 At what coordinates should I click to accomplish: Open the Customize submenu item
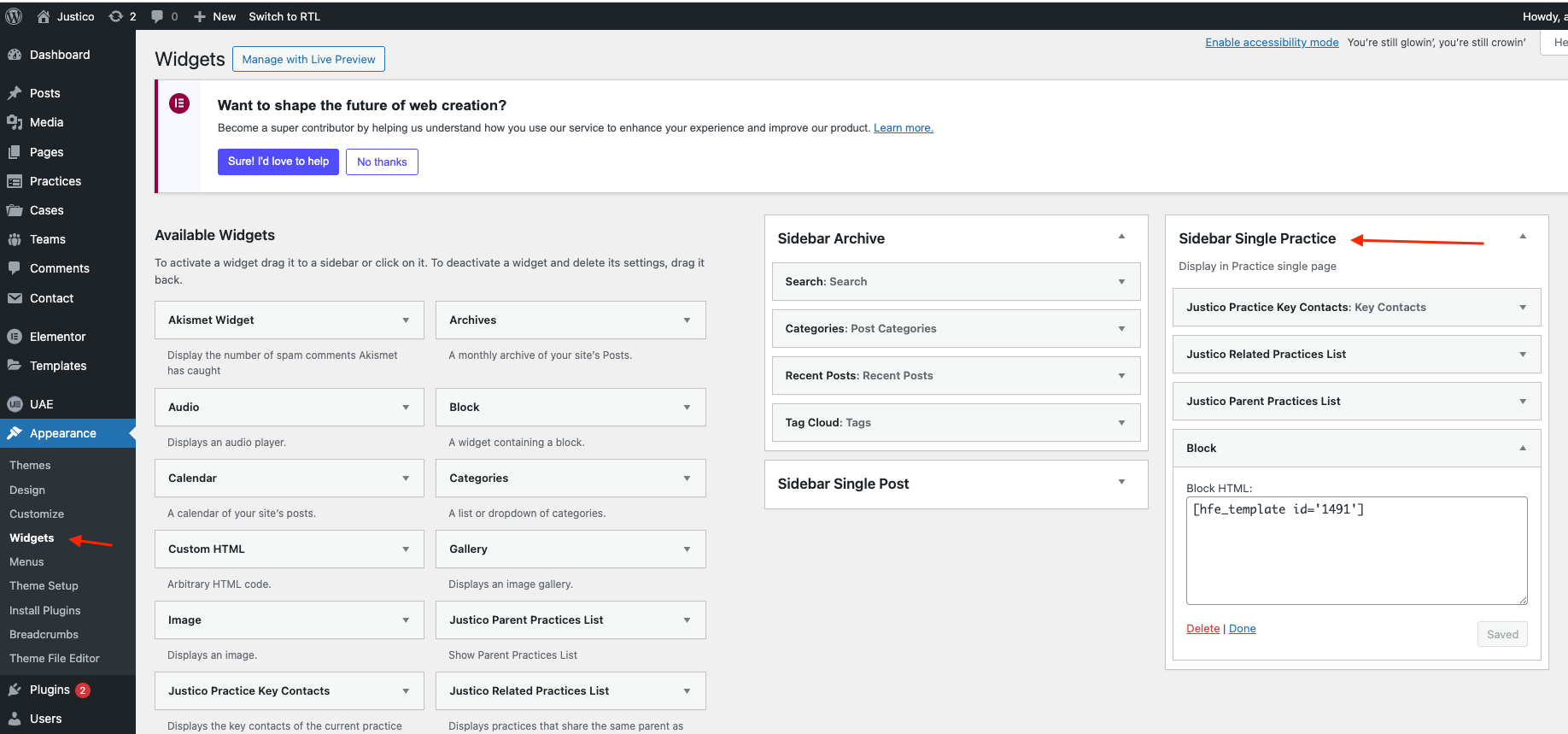point(37,514)
